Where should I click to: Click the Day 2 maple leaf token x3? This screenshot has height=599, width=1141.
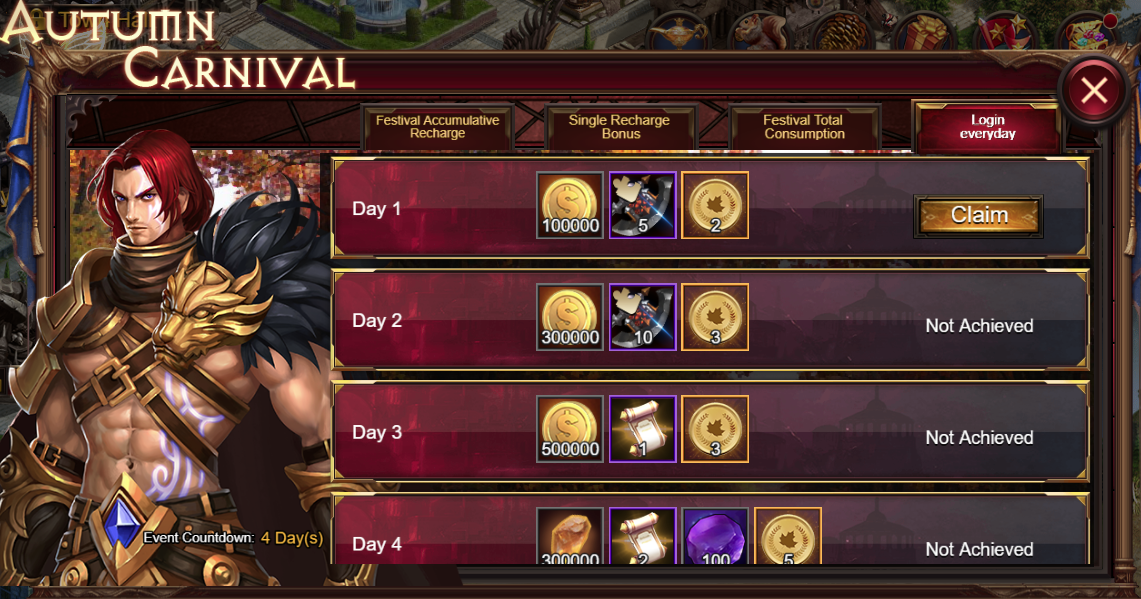click(x=715, y=317)
